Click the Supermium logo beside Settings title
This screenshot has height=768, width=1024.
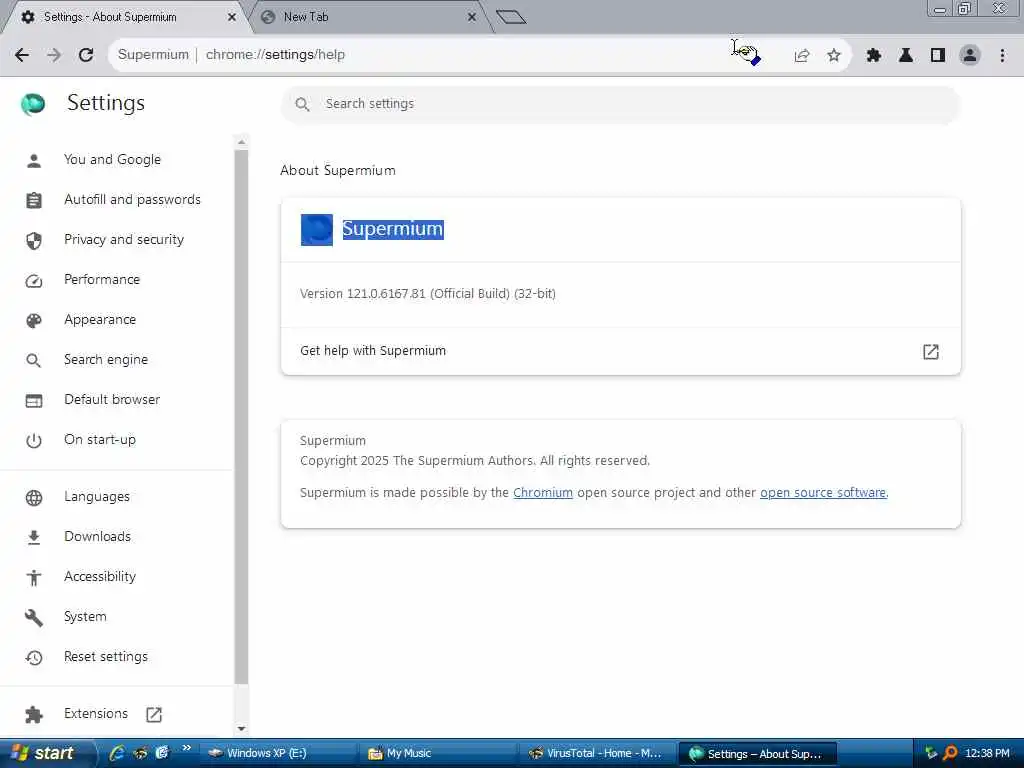point(33,104)
